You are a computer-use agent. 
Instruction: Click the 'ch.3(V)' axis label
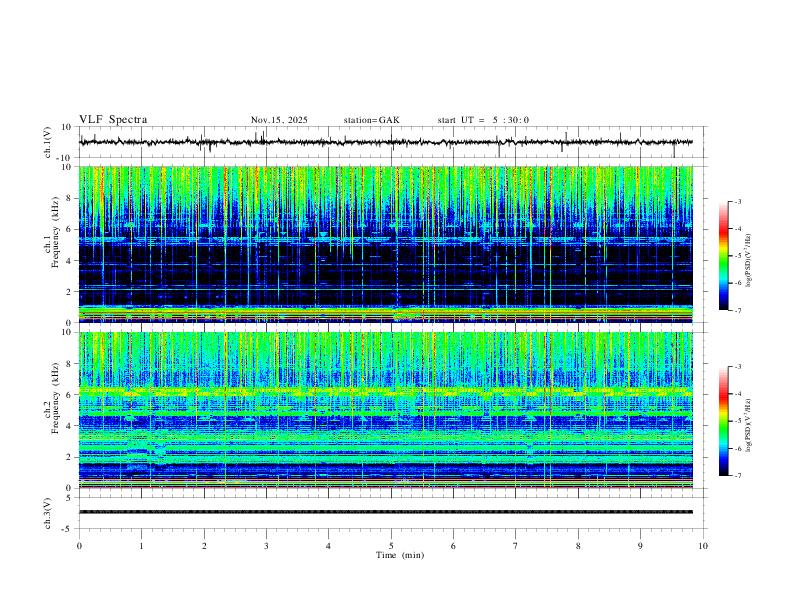[48, 514]
